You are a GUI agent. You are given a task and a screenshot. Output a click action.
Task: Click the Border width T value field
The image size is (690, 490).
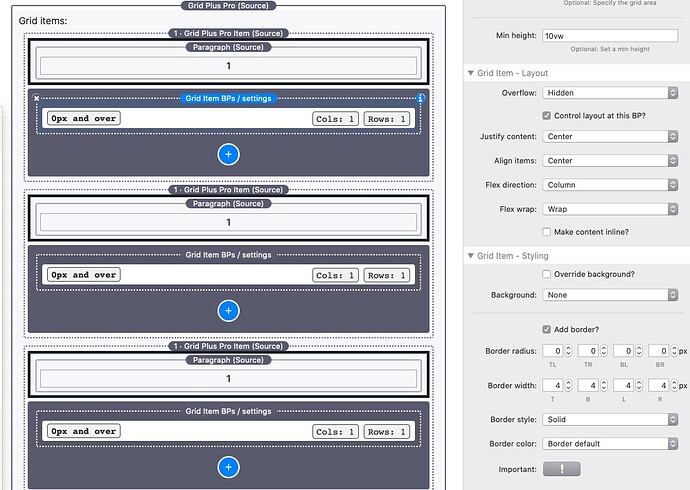click(553, 385)
